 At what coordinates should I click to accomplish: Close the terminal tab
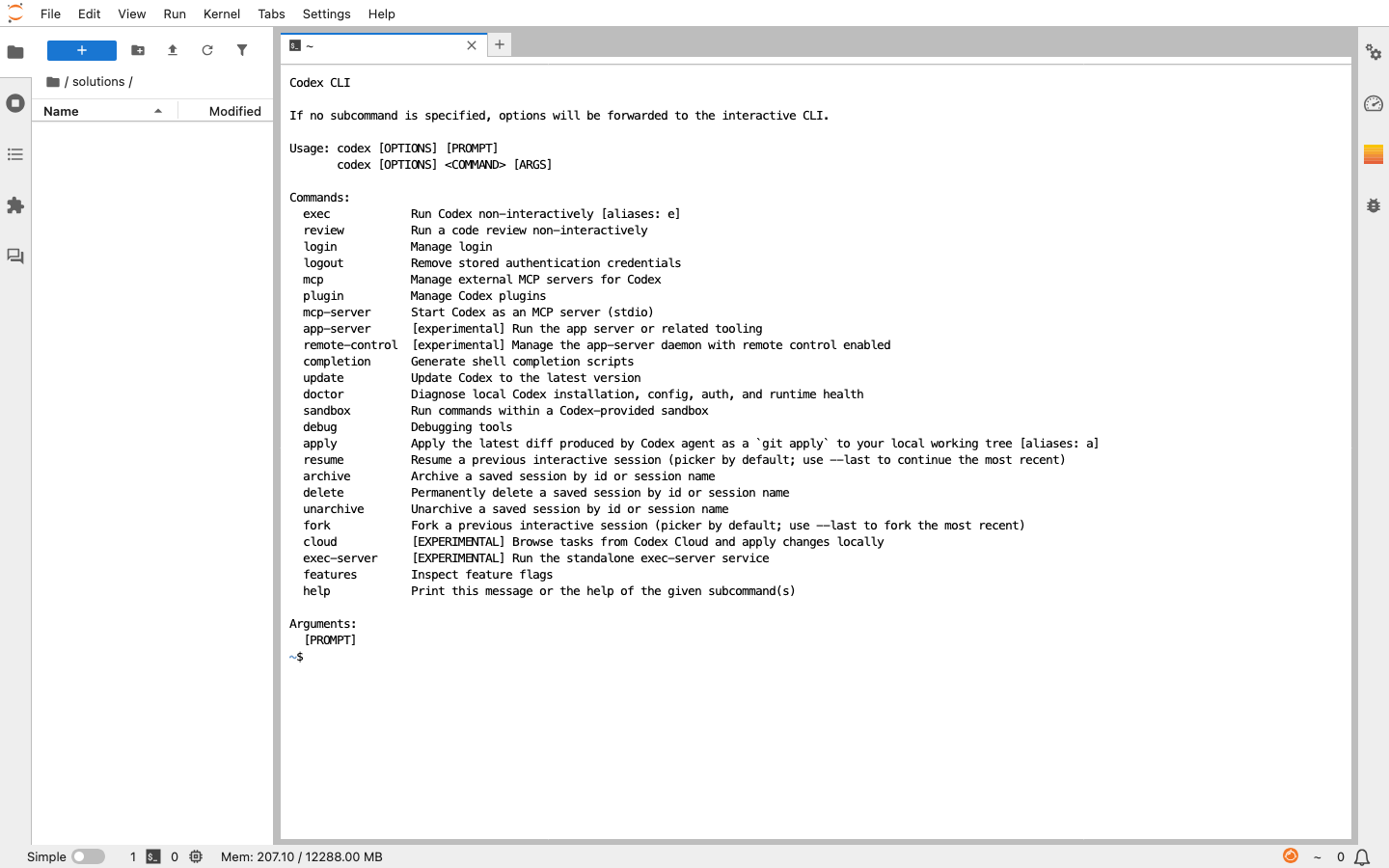point(472,45)
